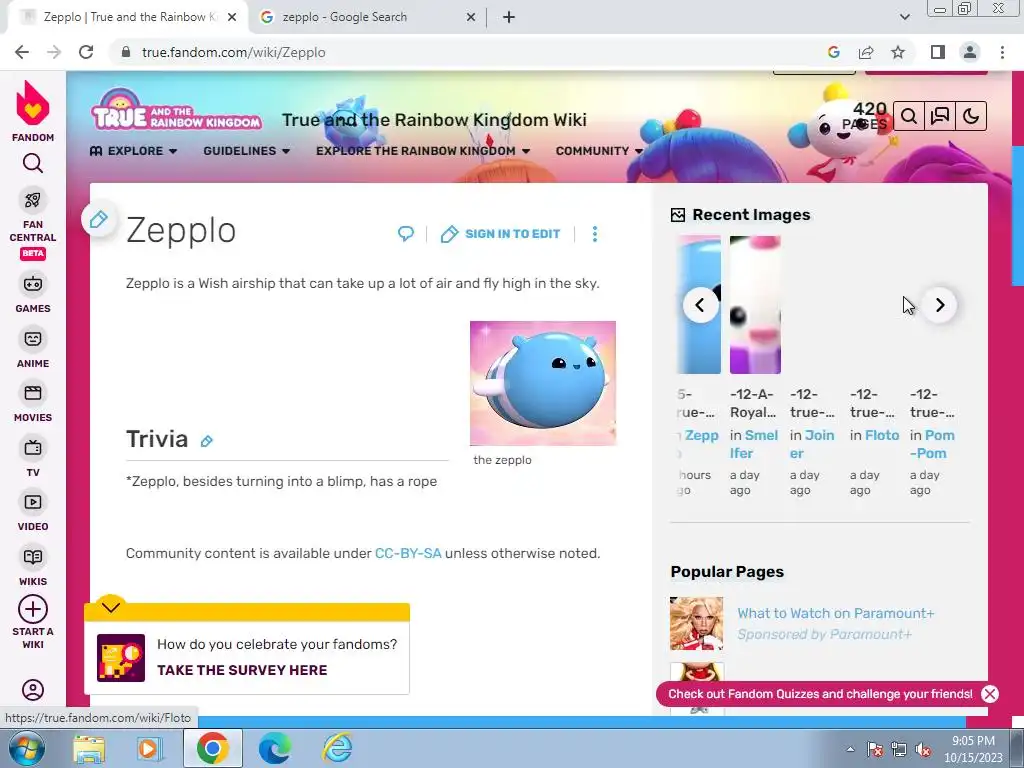The width and height of the screenshot is (1024, 768).
Task: Click the Fandom flame logo in sidebar
Action: [33, 104]
